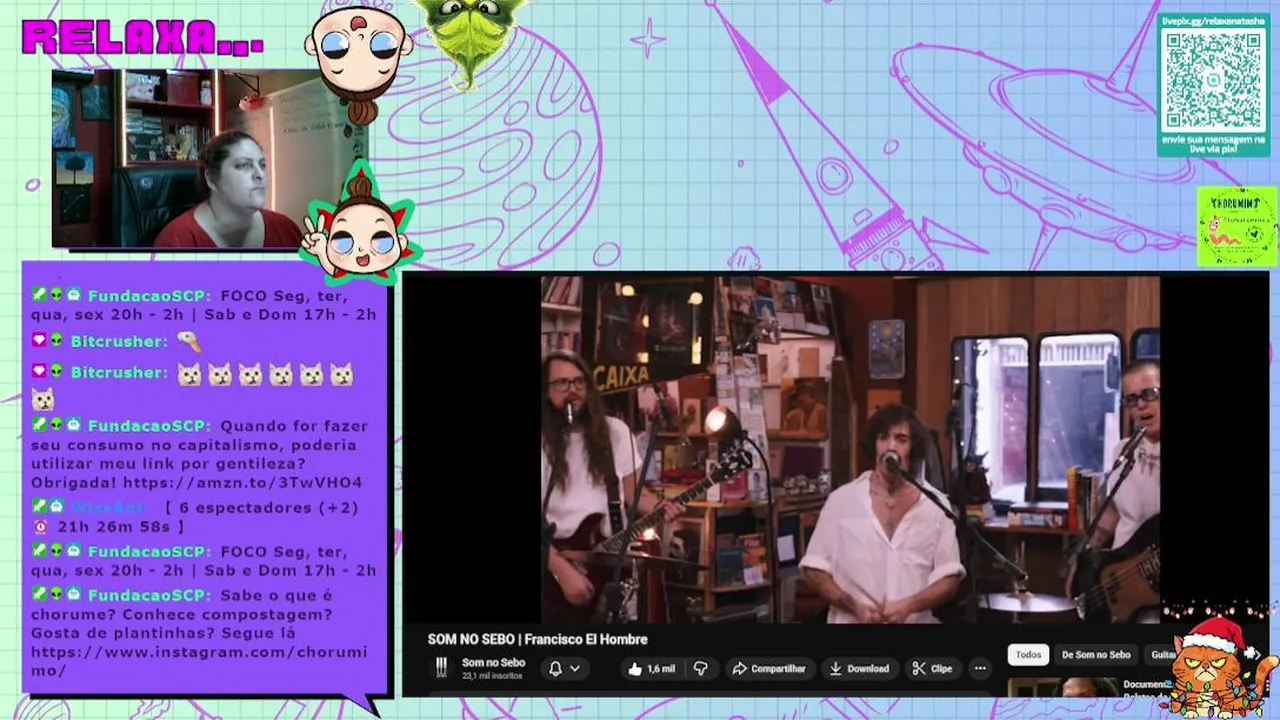1280x720 pixels.
Task: Click the green monster mascot at top
Action: point(470,37)
